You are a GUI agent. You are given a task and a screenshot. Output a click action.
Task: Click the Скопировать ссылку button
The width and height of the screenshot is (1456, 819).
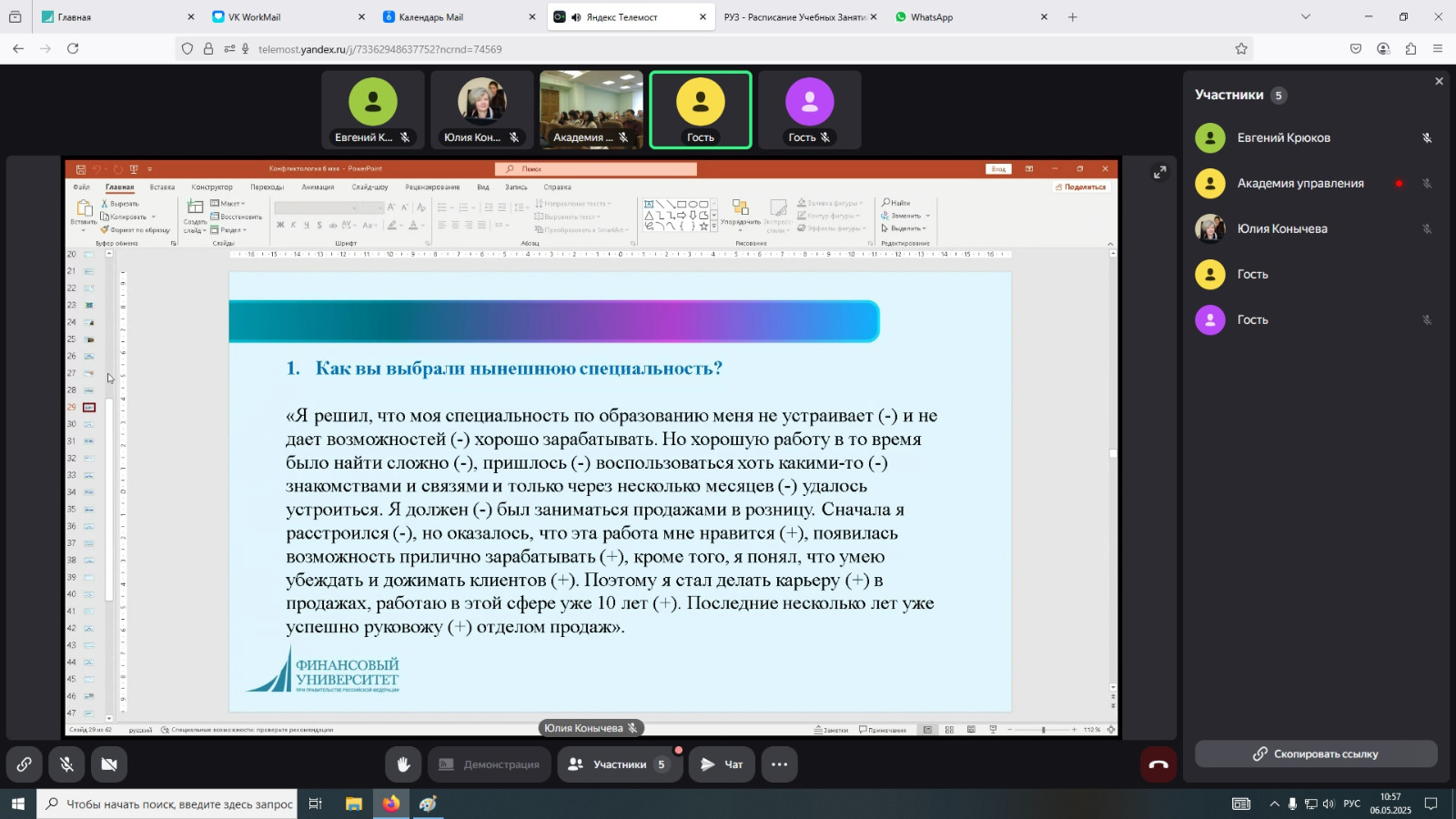pos(1316,753)
